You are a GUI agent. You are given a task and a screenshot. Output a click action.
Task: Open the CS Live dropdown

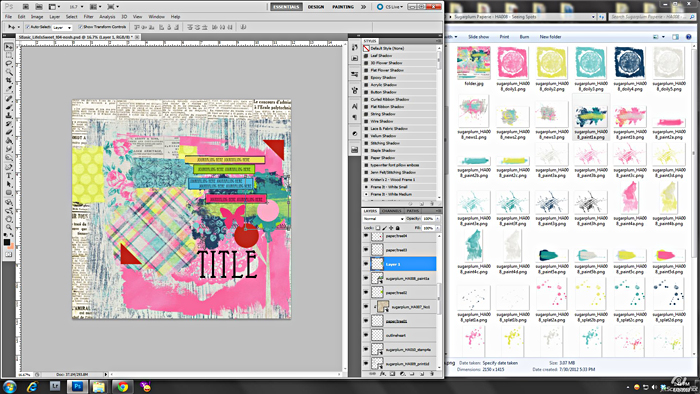click(390, 7)
